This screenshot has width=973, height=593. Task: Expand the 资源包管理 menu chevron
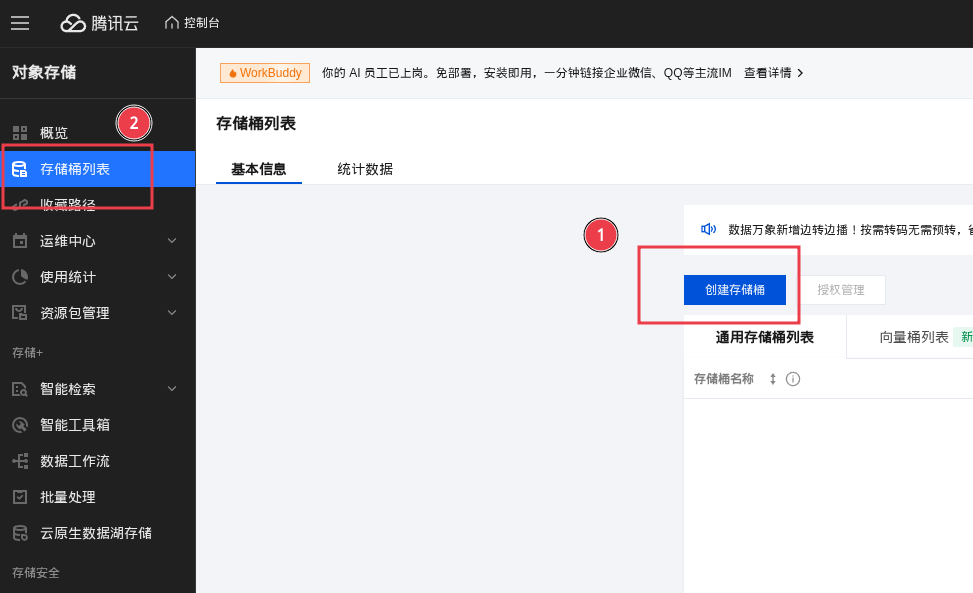point(172,313)
